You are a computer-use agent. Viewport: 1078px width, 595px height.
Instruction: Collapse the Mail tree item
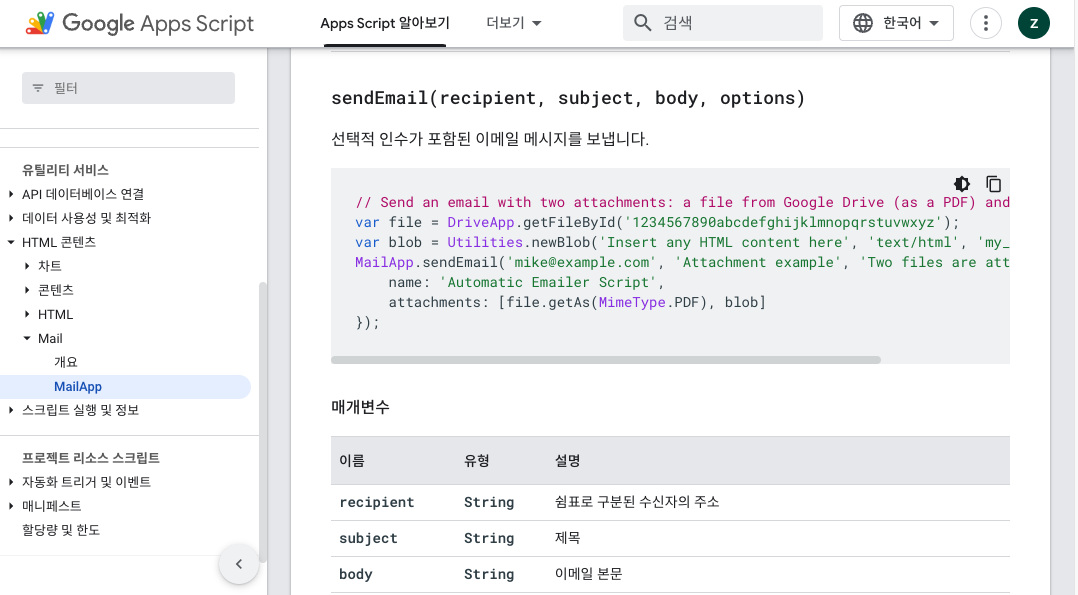27,338
